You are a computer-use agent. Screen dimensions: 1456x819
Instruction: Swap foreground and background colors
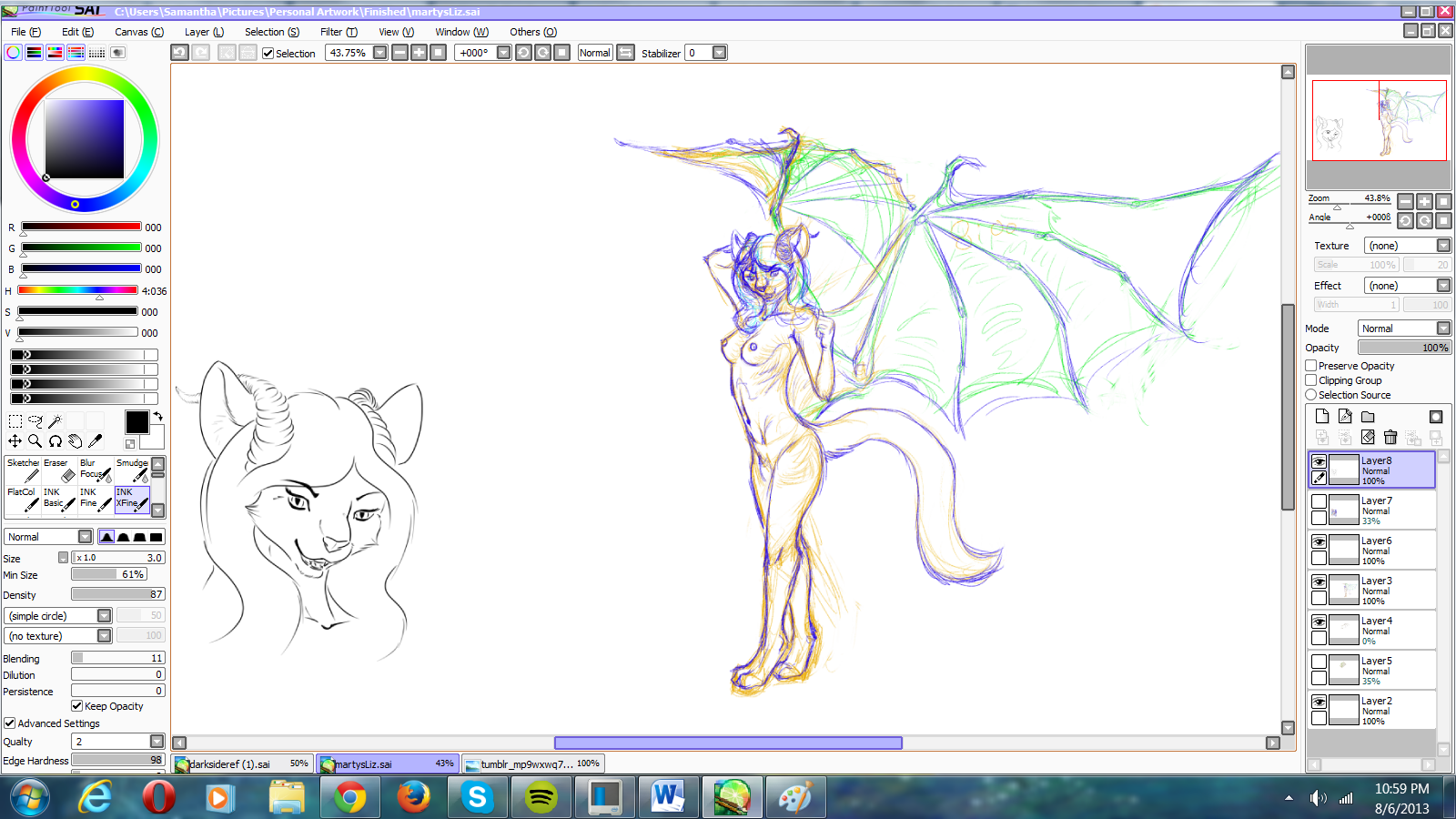point(157,417)
